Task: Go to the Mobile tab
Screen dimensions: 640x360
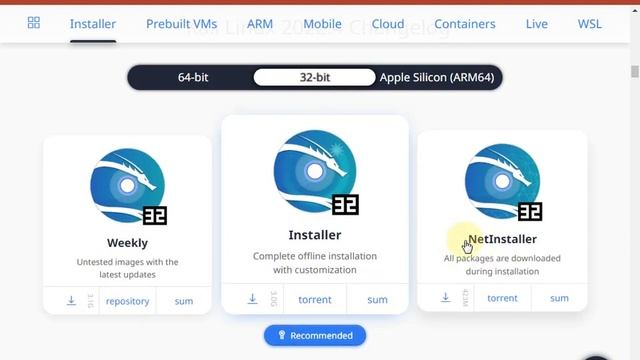Action: coord(322,24)
